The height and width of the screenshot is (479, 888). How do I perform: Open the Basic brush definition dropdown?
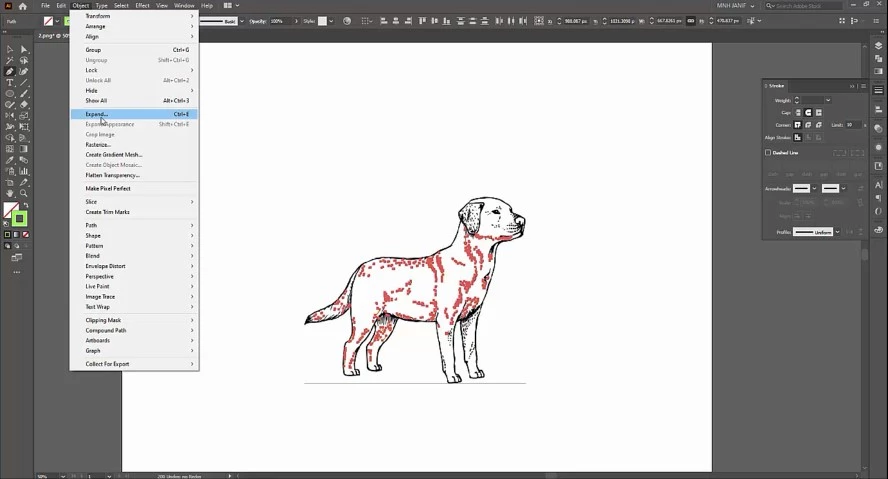pos(242,21)
